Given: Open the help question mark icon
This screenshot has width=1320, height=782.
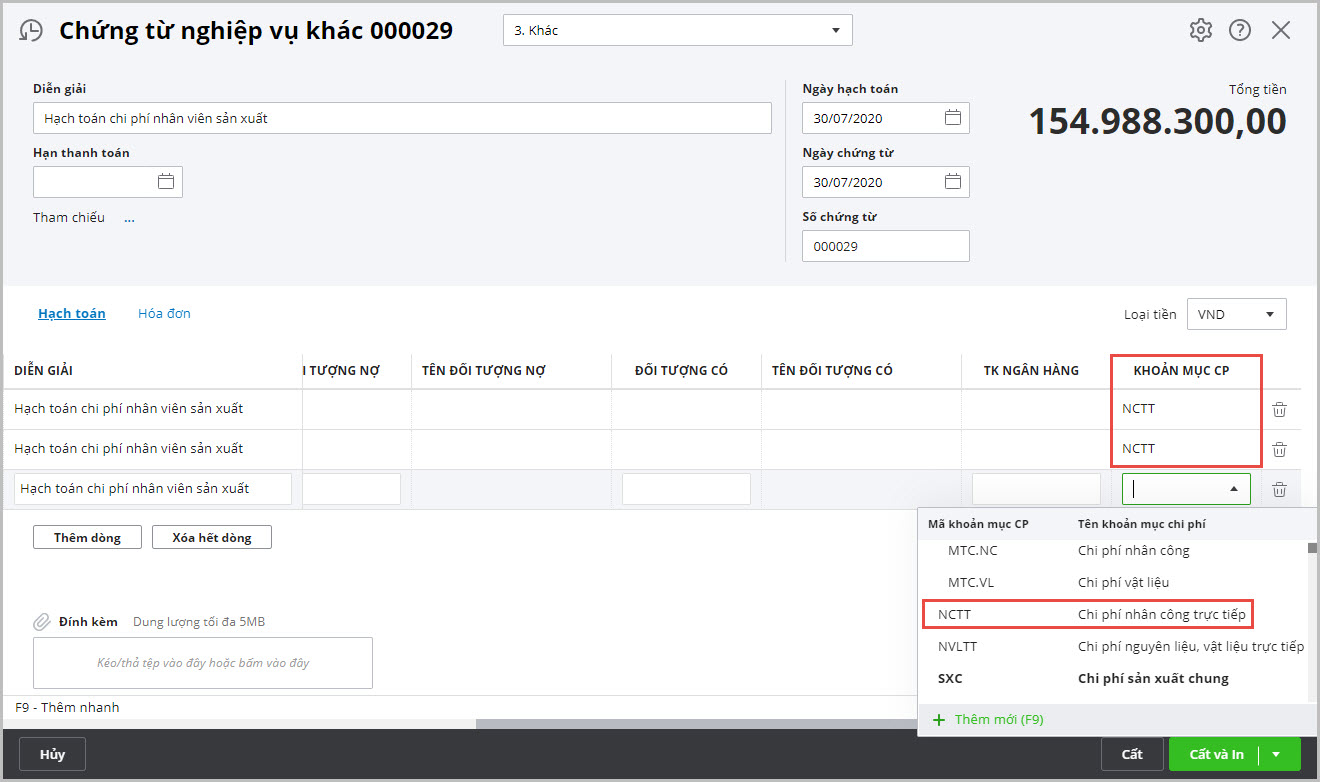Looking at the screenshot, I should click(x=1240, y=30).
